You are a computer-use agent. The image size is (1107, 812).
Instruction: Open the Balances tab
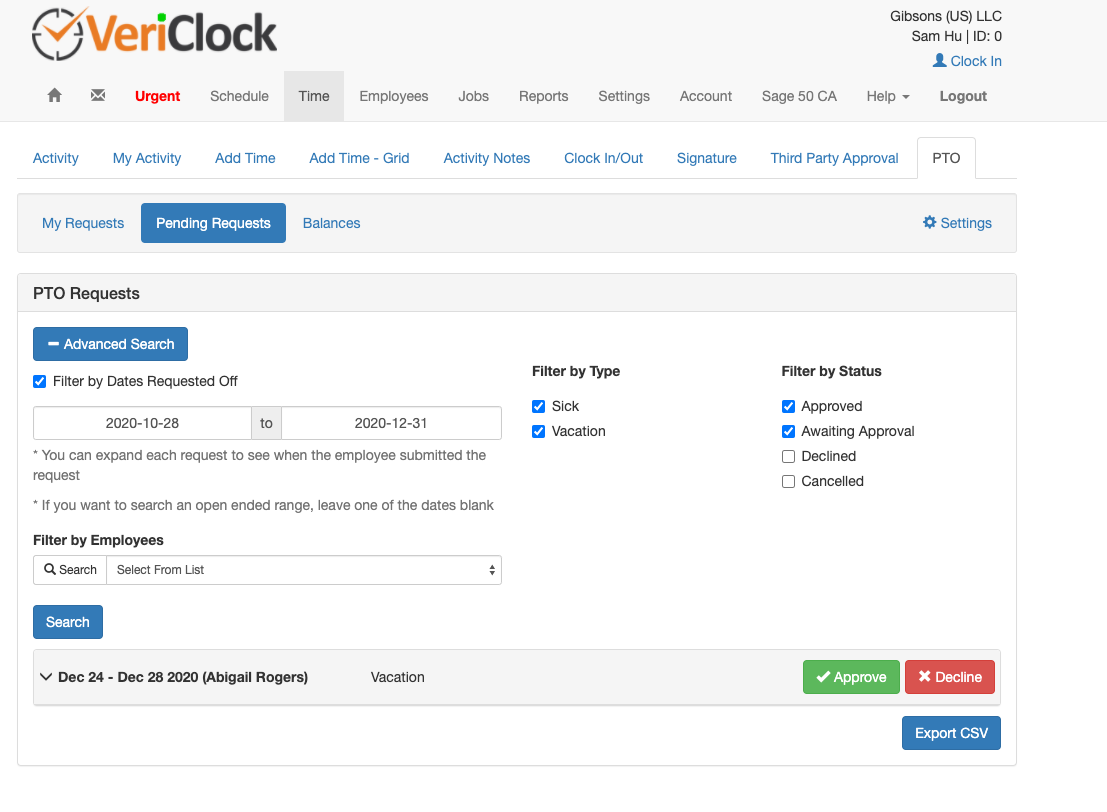tap(331, 223)
